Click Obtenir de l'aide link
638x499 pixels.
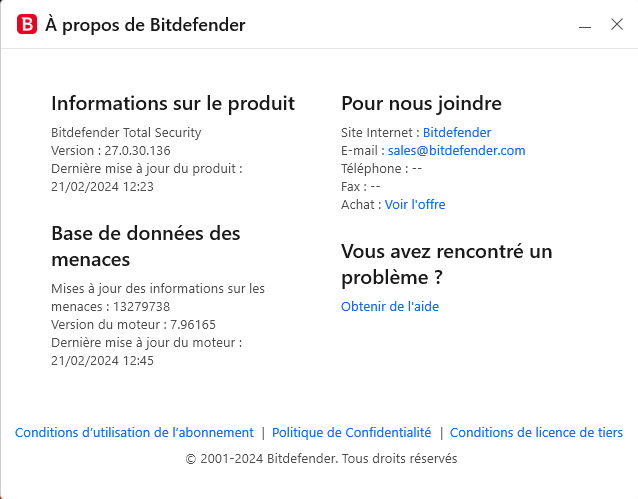[x=390, y=306]
